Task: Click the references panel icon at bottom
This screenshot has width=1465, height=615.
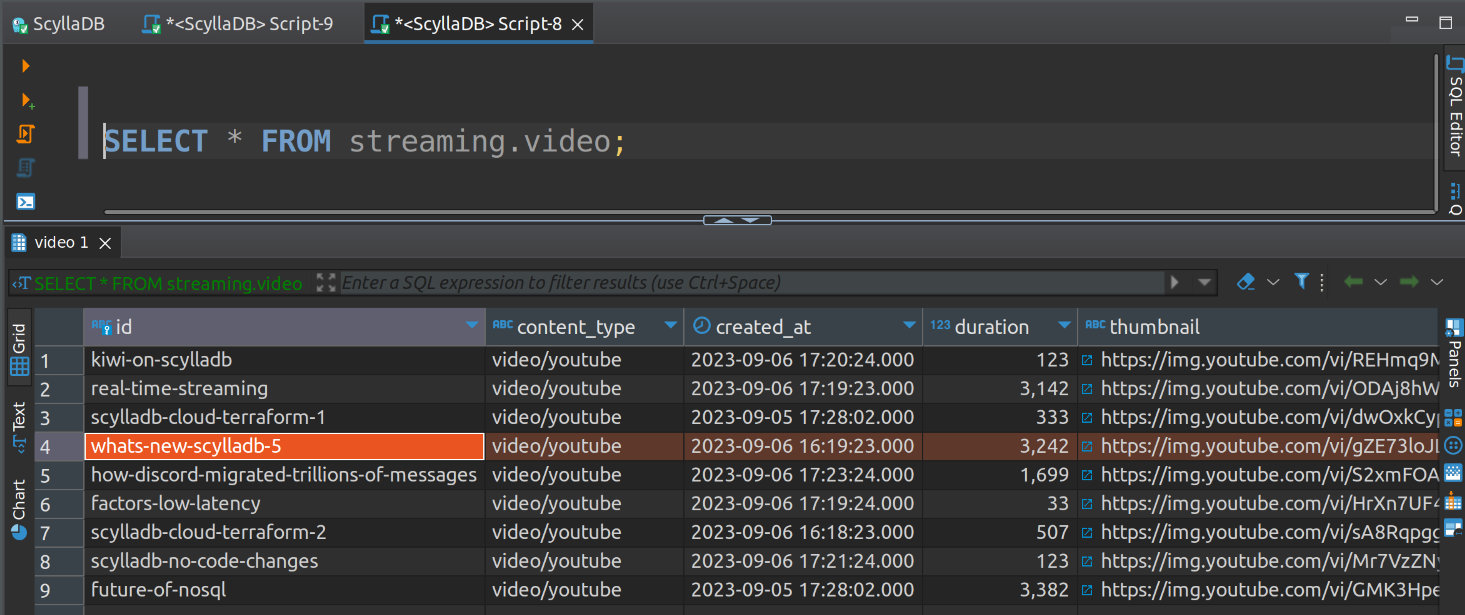Action: click(1454, 527)
